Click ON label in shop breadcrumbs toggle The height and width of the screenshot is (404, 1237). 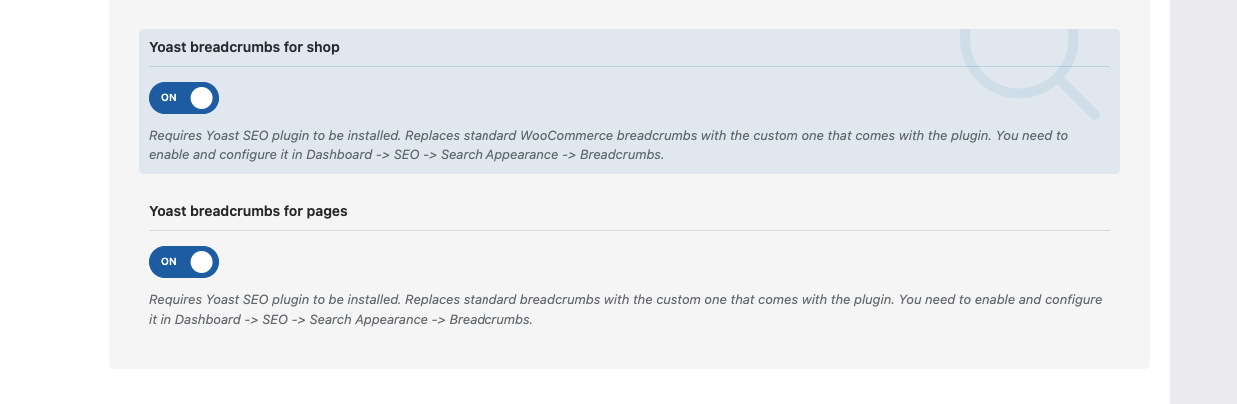click(169, 98)
